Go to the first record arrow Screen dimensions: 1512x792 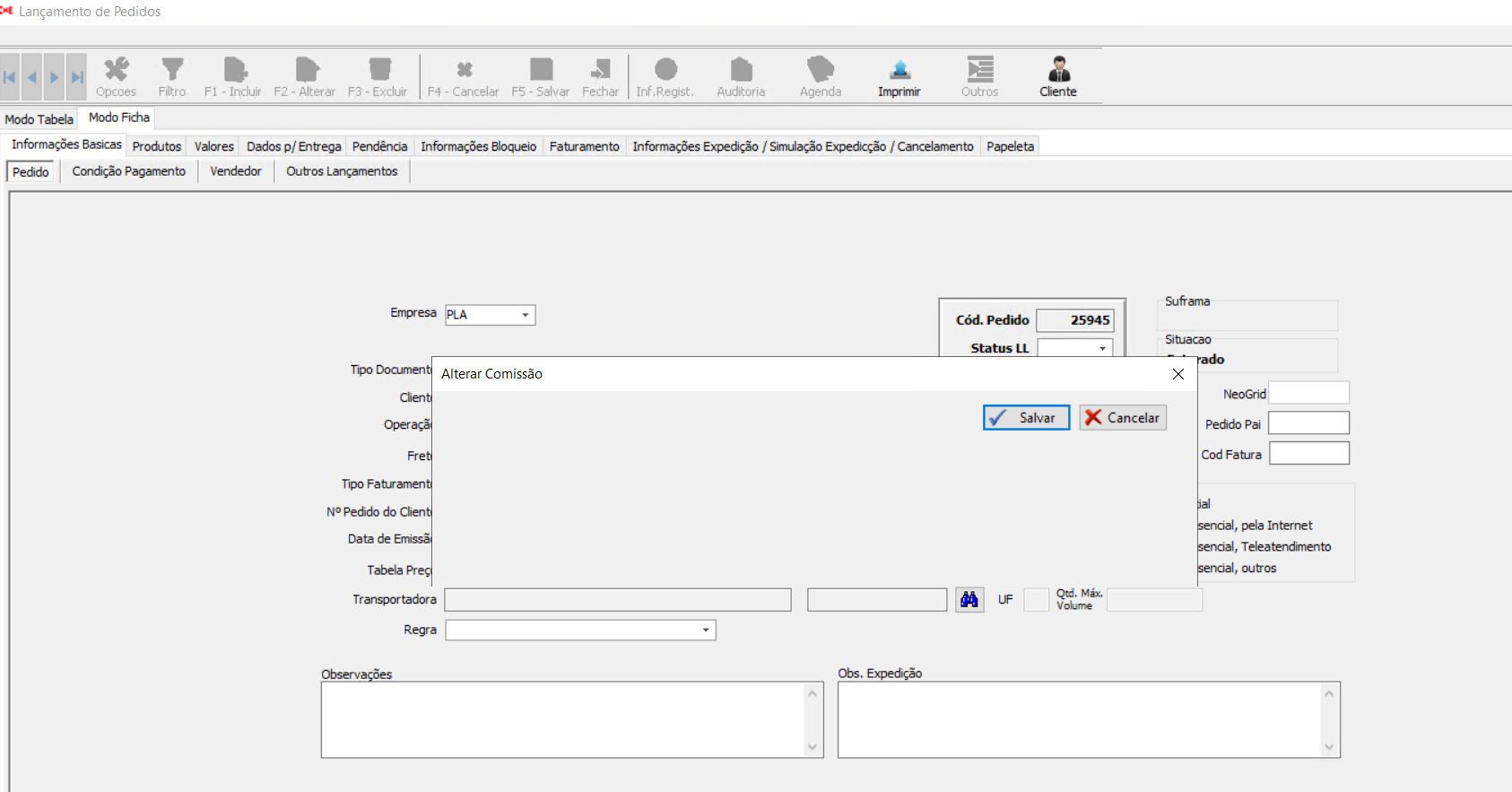pyautogui.click(x=10, y=77)
